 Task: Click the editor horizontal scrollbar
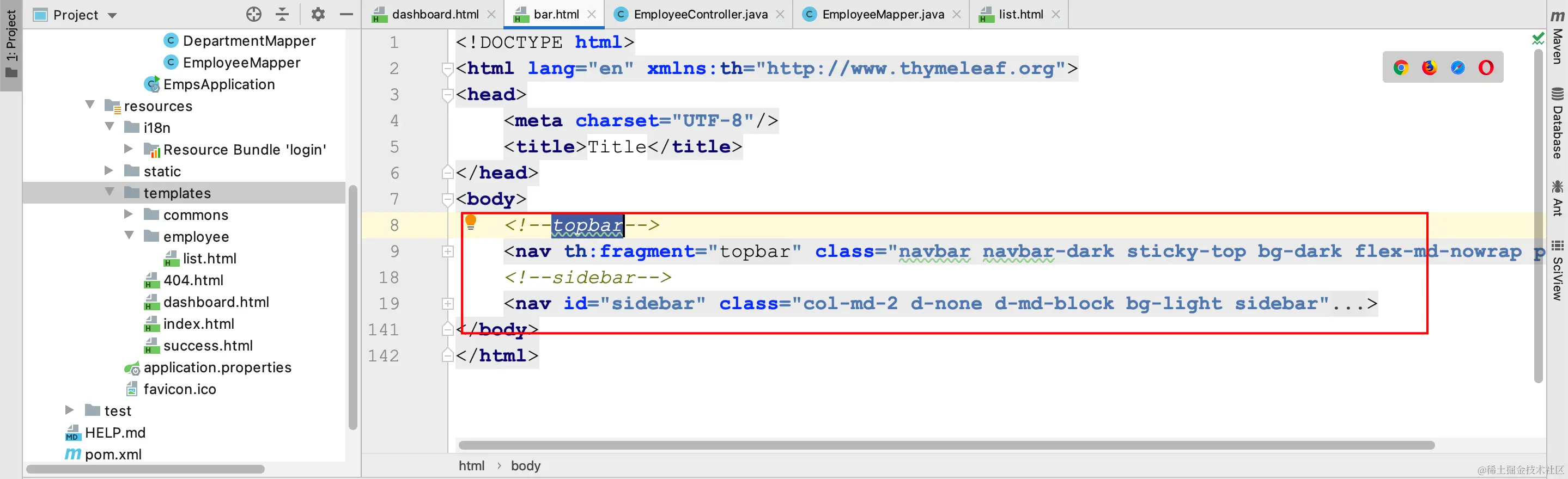coord(946,445)
